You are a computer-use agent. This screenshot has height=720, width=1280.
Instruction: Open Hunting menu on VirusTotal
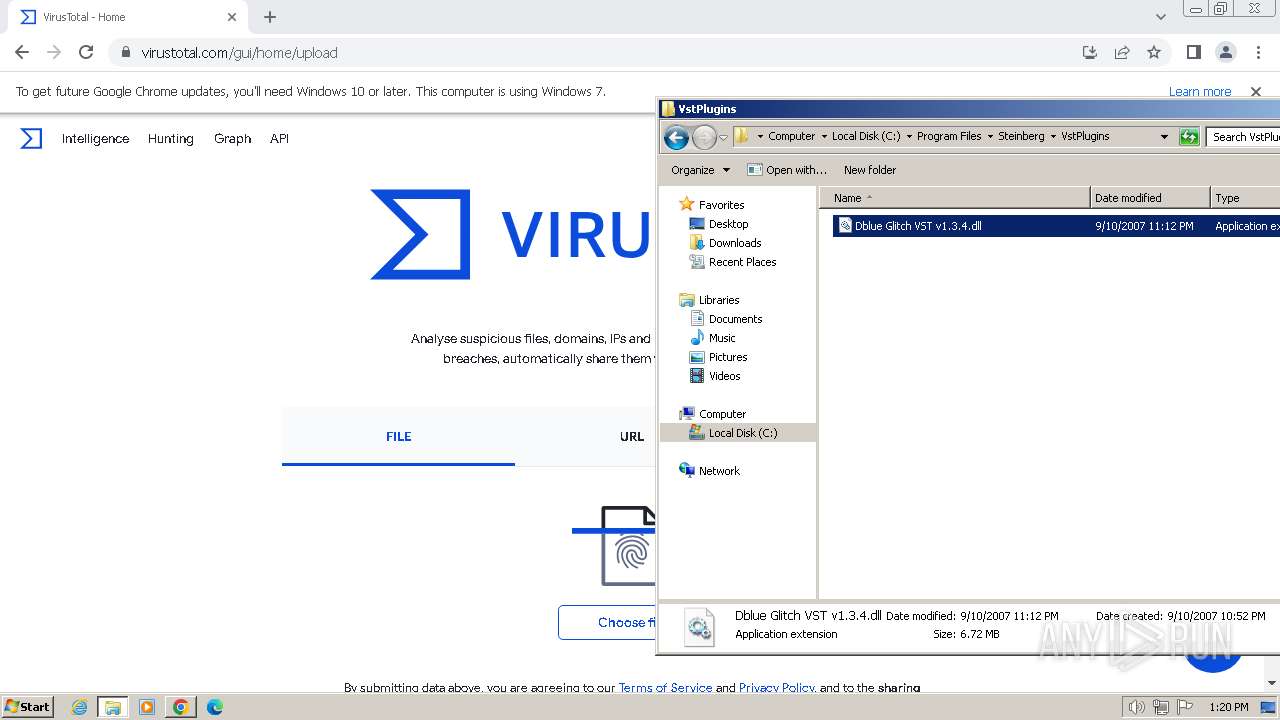(171, 138)
